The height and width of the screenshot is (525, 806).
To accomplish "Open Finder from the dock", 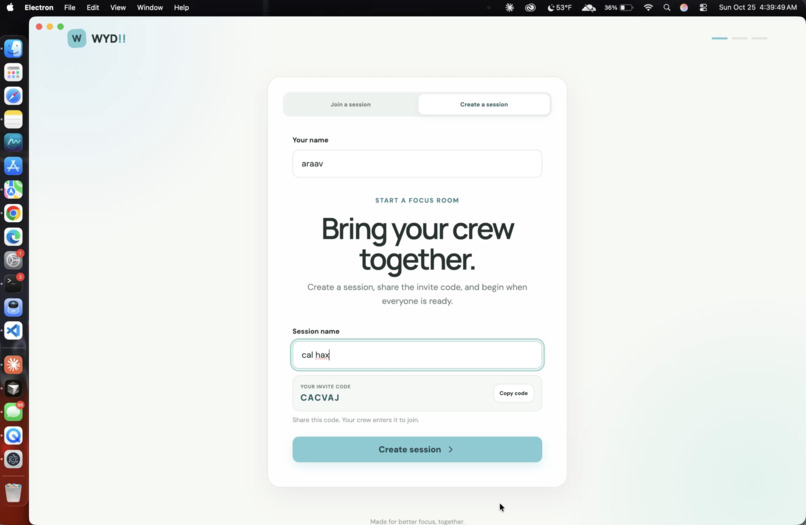I will 13,49.
